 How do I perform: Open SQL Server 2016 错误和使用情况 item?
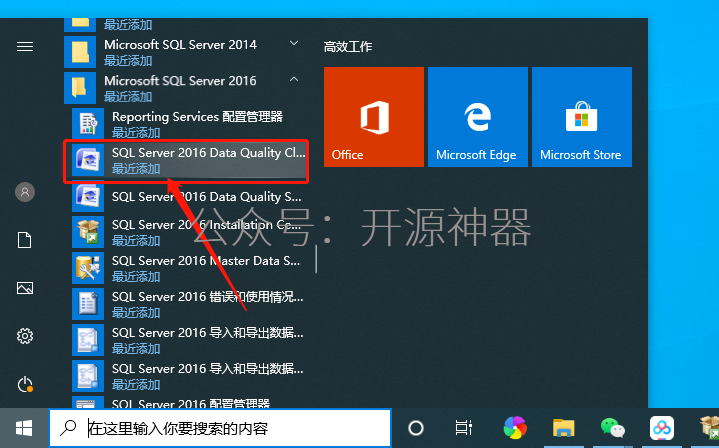[188, 304]
